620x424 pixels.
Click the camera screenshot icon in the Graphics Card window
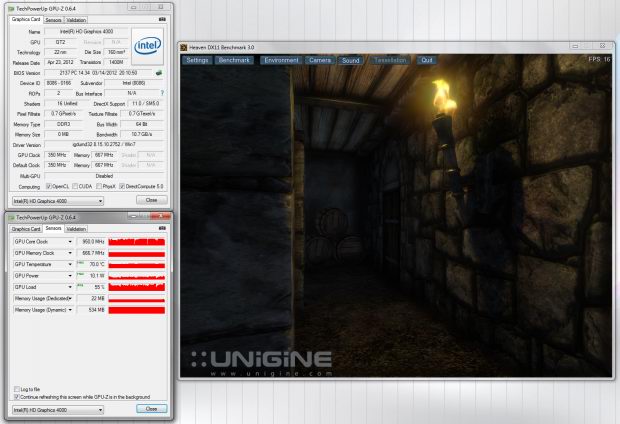coord(162,19)
